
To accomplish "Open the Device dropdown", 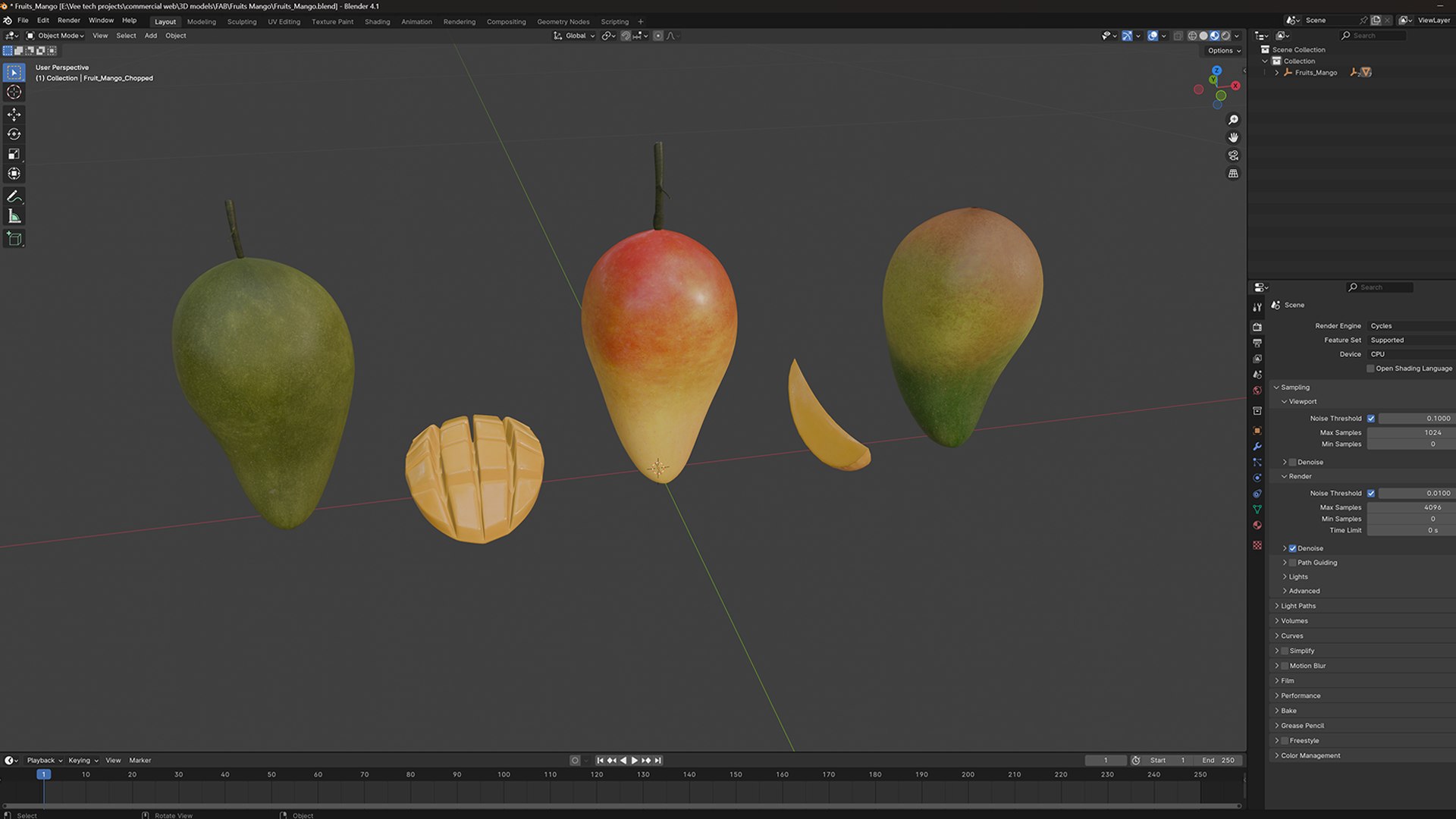I will point(1411,354).
